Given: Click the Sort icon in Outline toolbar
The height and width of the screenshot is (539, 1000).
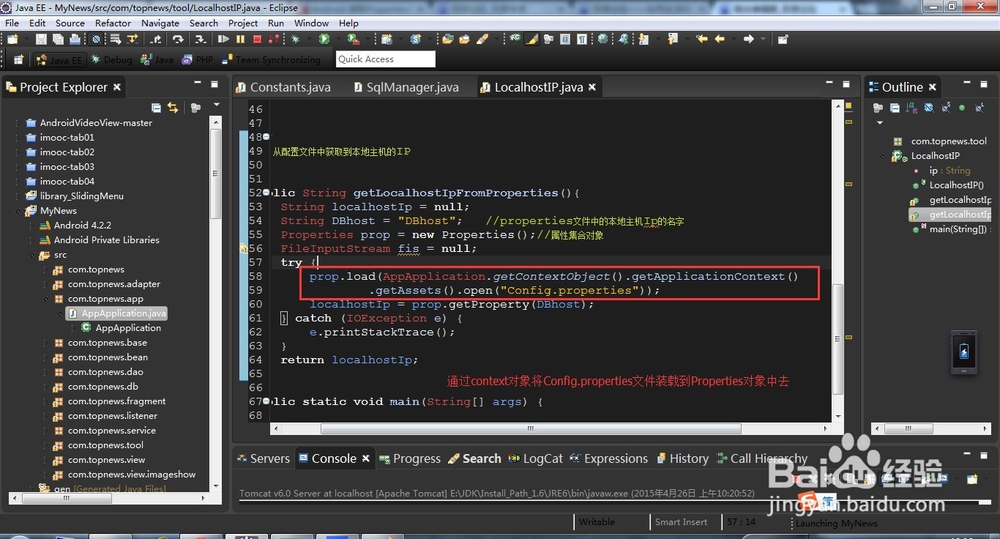Looking at the screenshot, I should coord(911,108).
